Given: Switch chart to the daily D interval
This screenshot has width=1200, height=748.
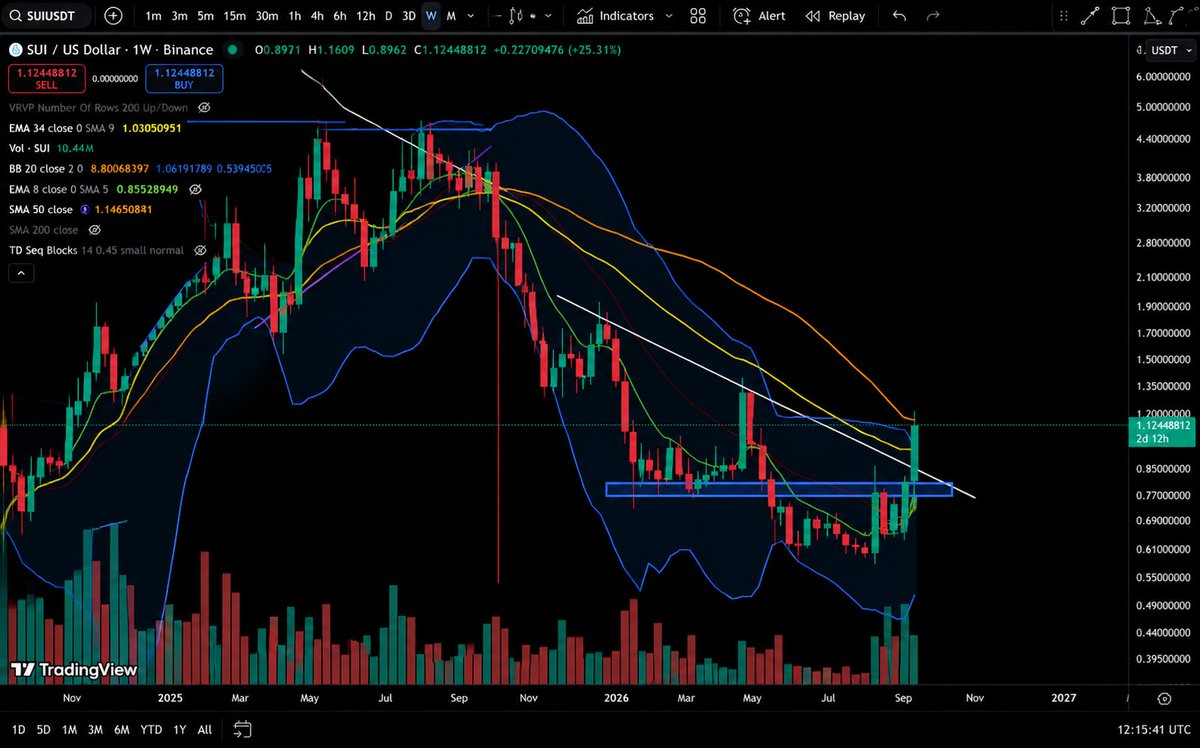Looking at the screenshot, I should pyautogui.click(x=389, y=16).
